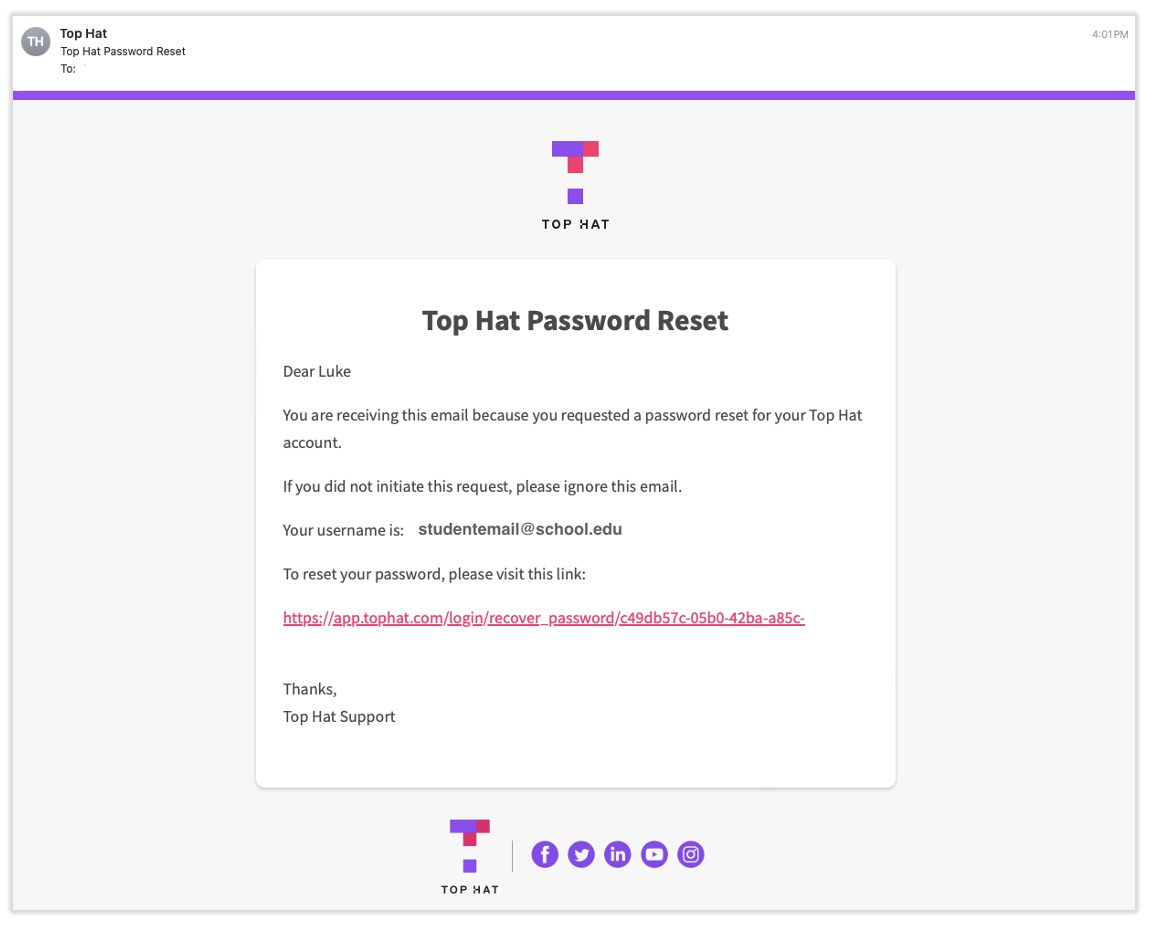
Task: Click the TH sender avatar
Action: 35,42
